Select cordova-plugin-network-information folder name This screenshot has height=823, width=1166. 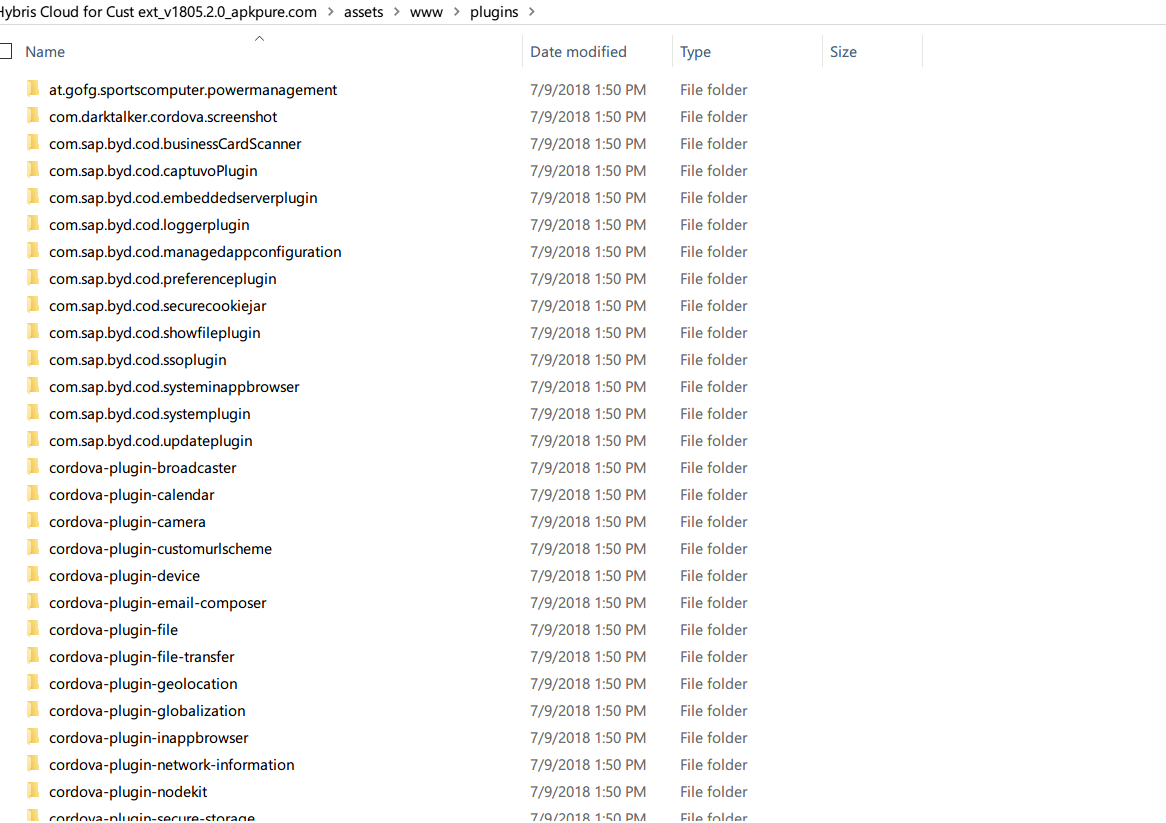[172, 765]
